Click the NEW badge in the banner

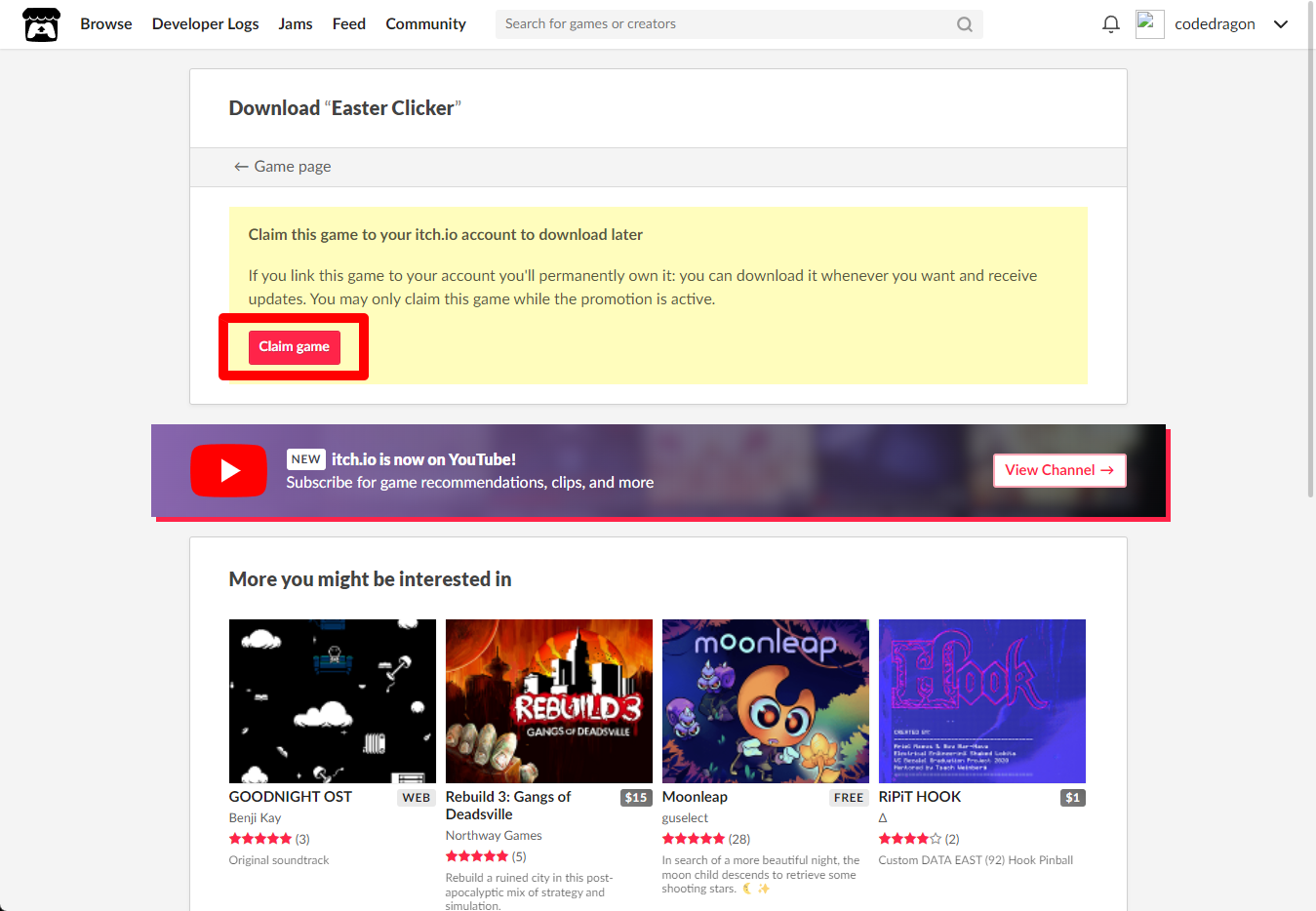[x=305, y=459]
